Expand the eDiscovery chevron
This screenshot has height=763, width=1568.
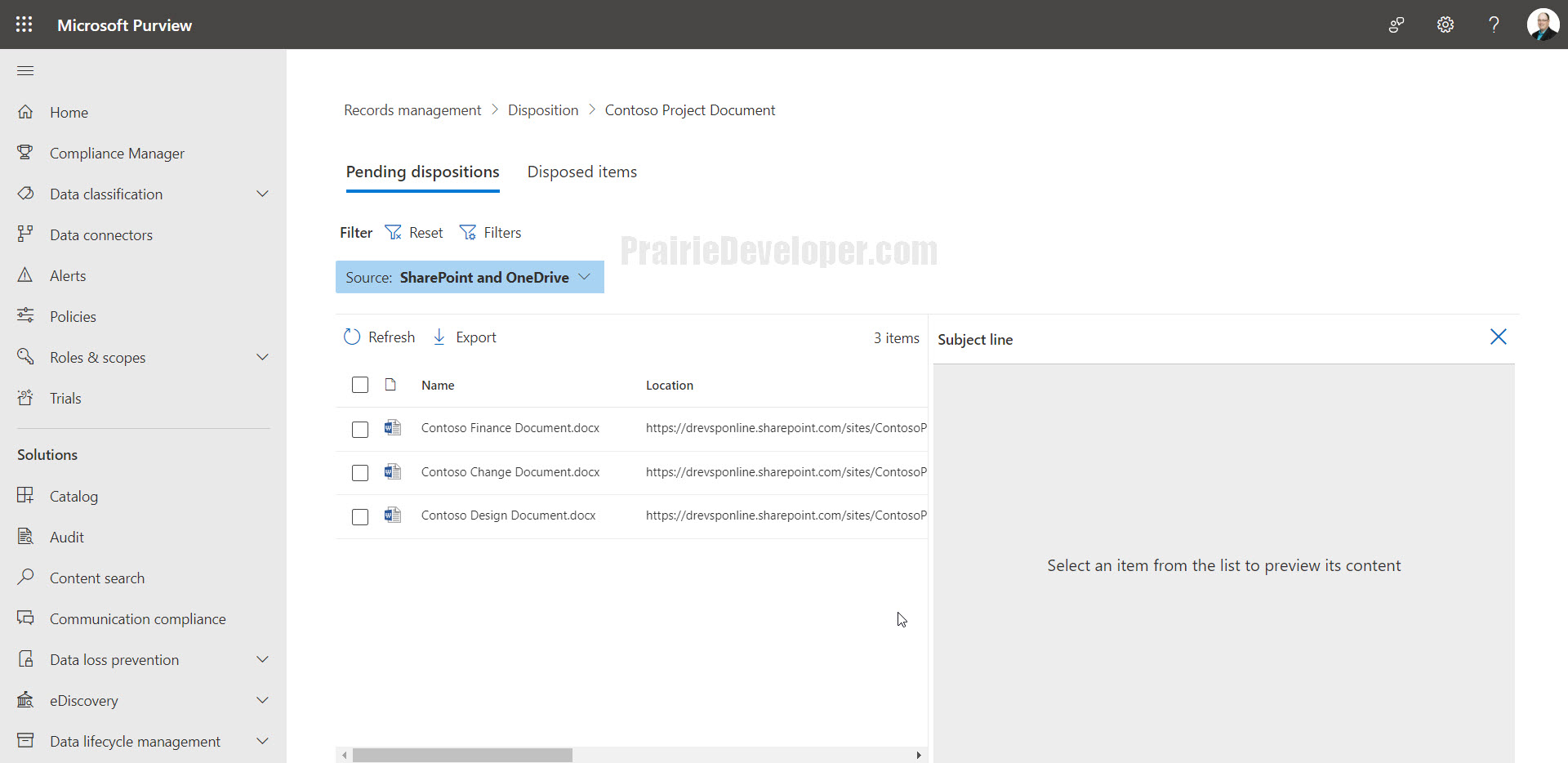[x=262, y=700]
